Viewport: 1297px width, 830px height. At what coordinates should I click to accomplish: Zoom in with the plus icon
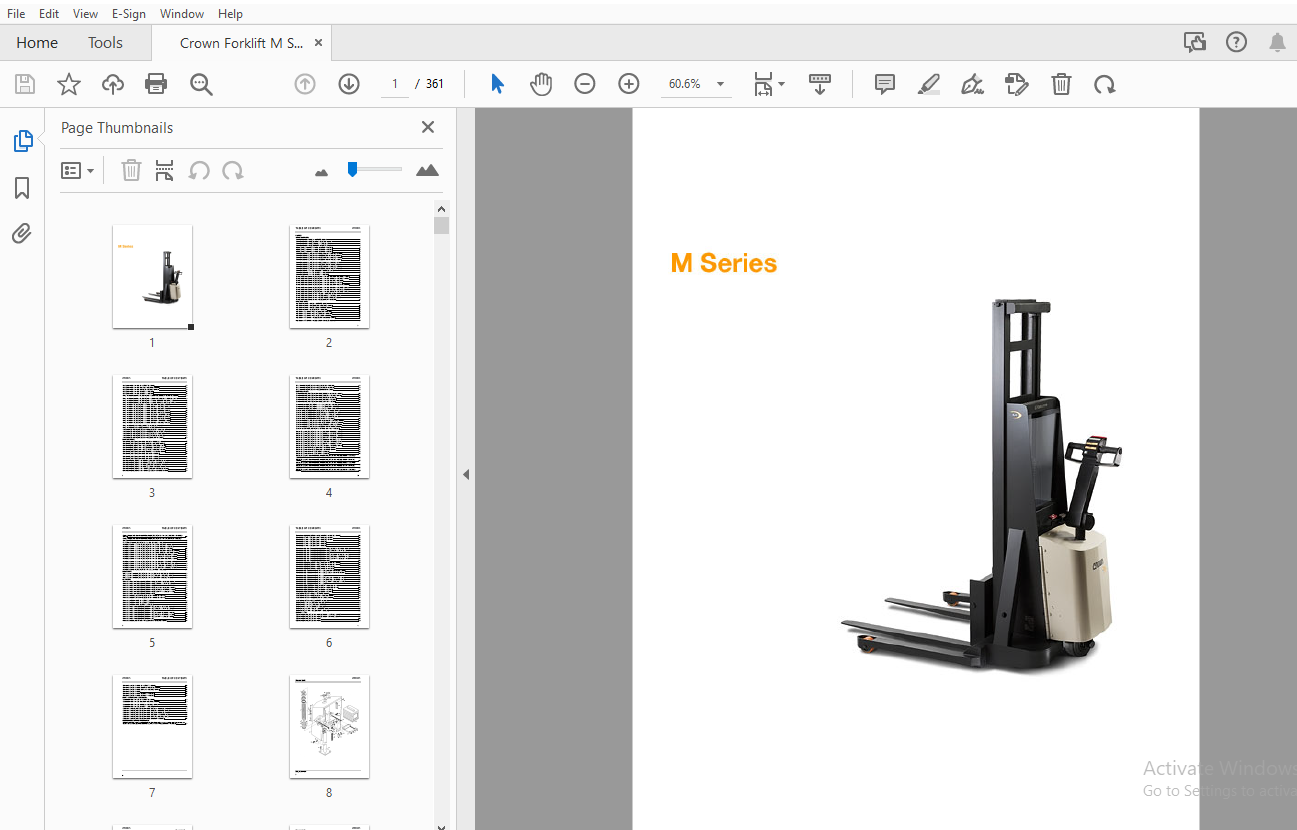[629, 84]
